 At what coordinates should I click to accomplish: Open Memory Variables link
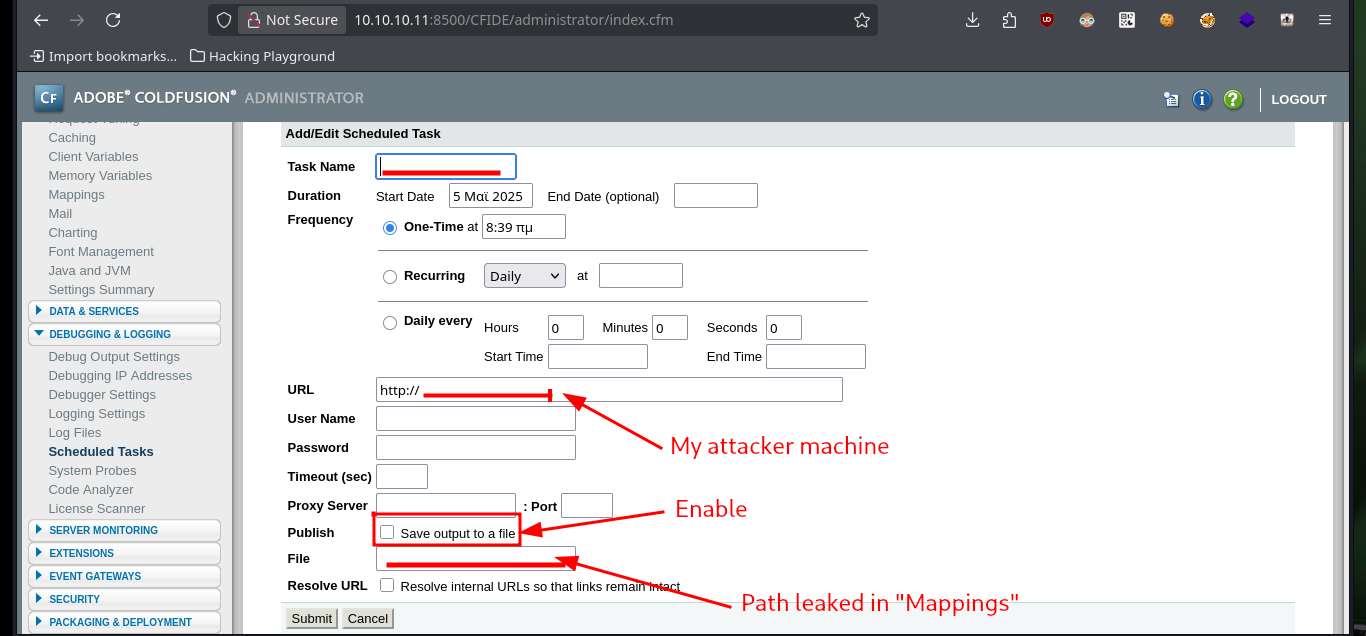pyautogui.click(x=100, y=176)
